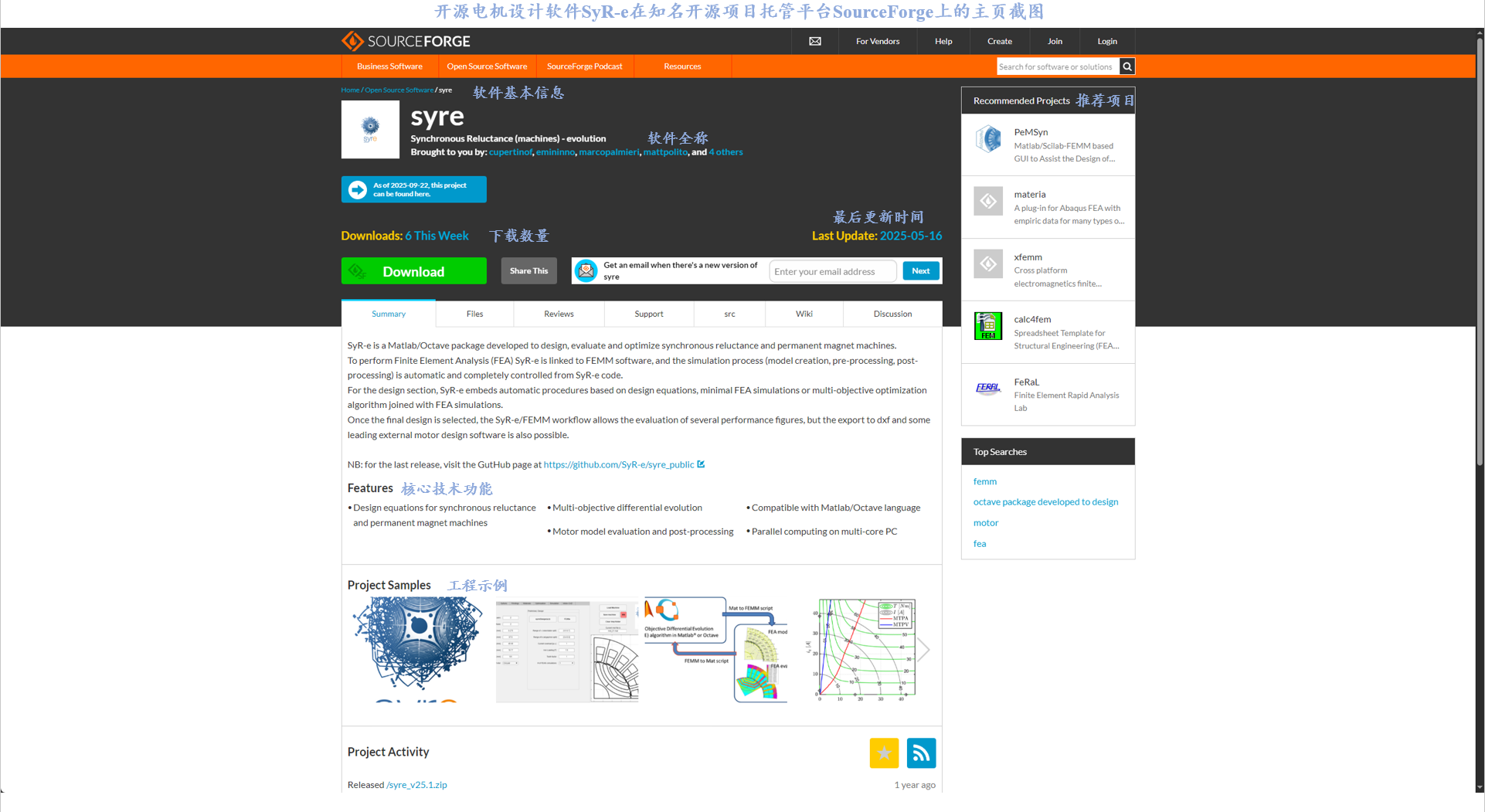Open mattpolito contributor link
Image resolution: width=1485 pixels, height=812 pixels.
point(664,152)
